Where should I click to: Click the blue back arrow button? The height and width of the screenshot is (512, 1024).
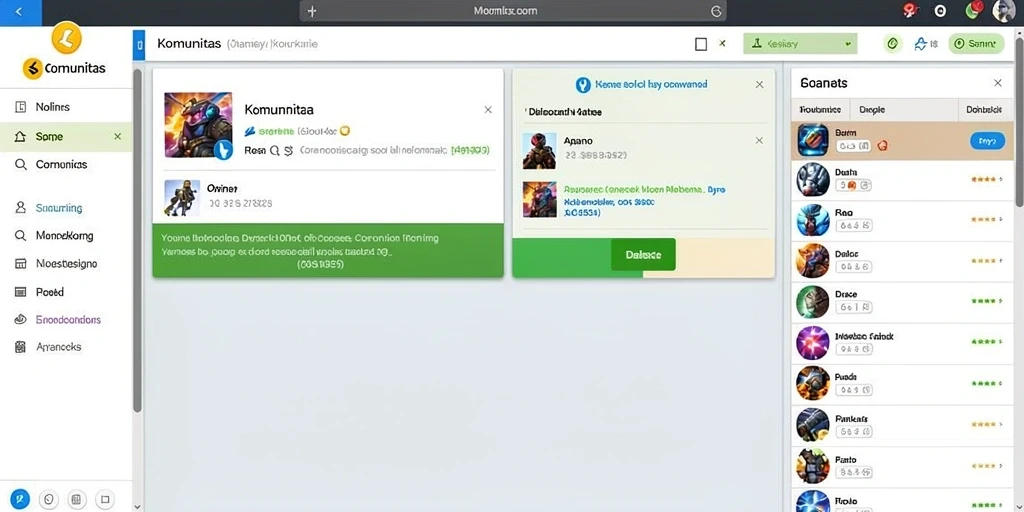click(20, 12)
